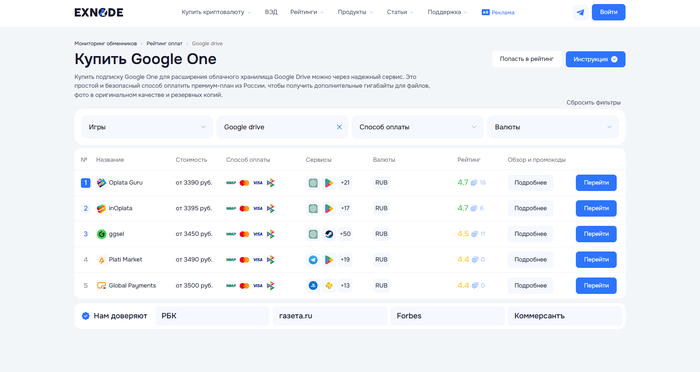The image size is (700, 372).
Task: Click verified checkmark icon beside Нам доверяют
Action: click(86, 316)
